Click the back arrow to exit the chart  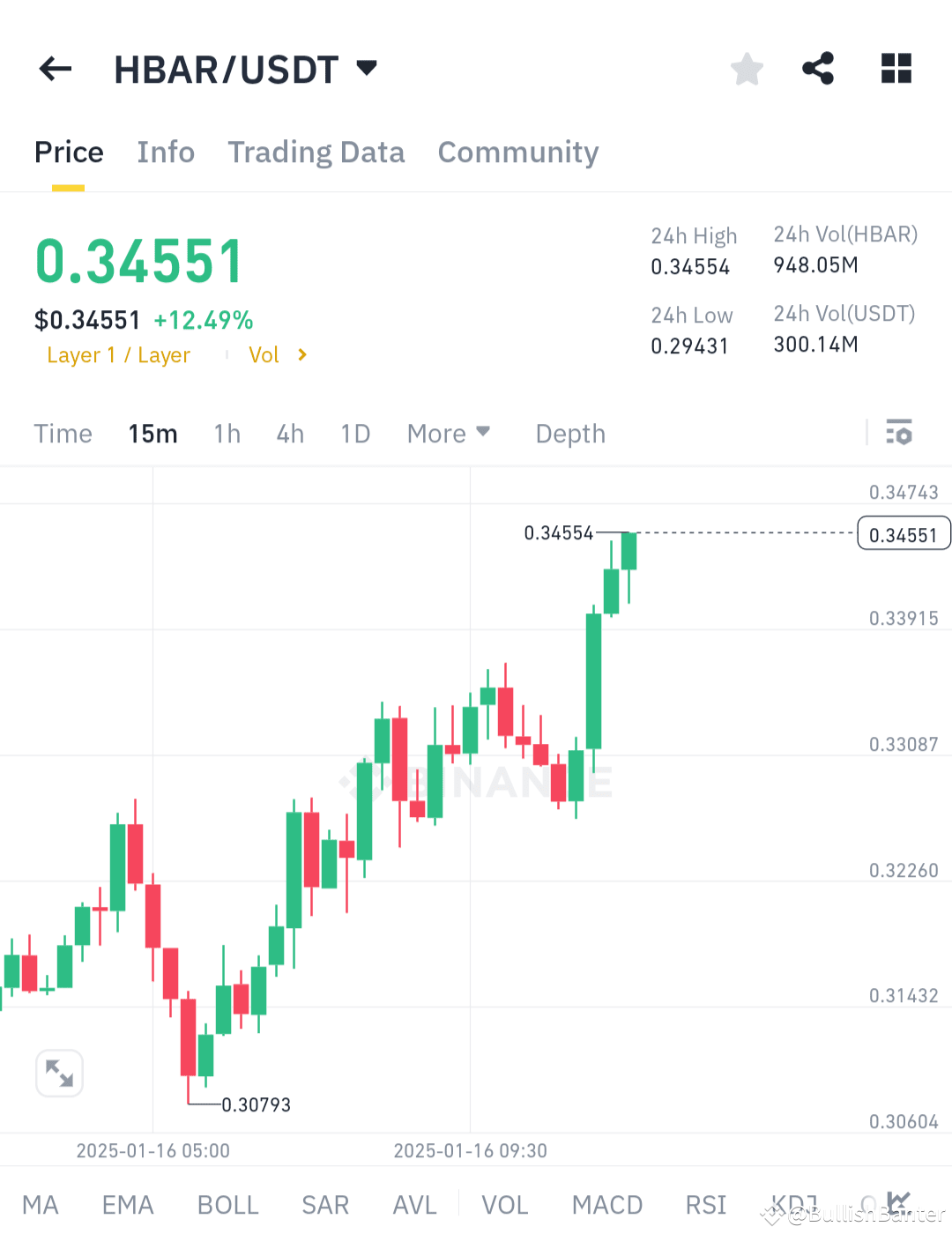[x=55, y=69]
